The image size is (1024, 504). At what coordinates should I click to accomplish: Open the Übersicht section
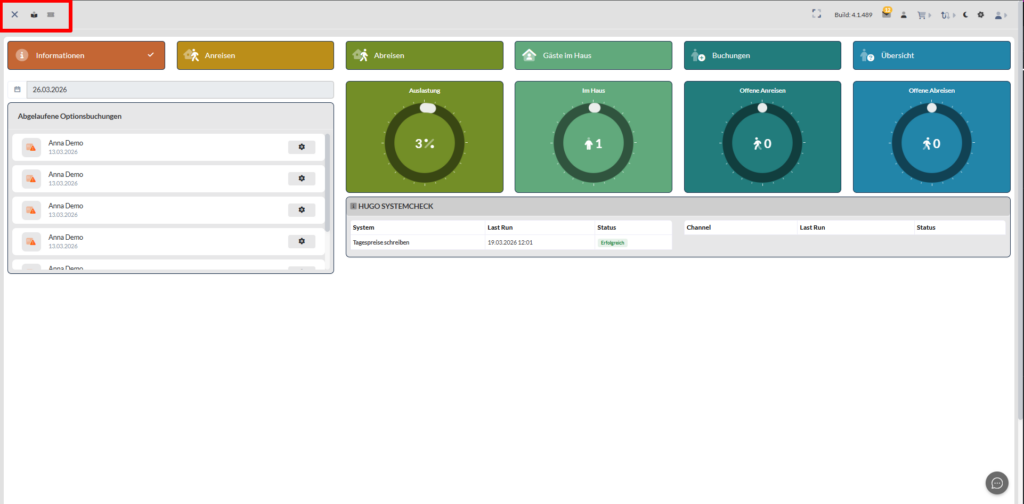[x=931, y=56]
